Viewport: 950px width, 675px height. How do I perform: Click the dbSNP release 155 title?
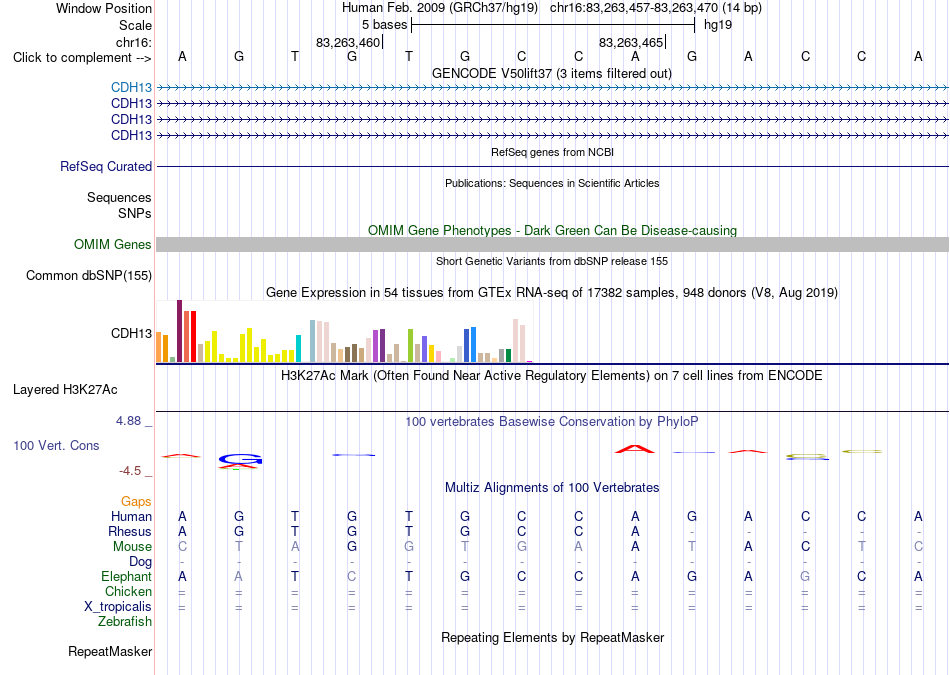point(552,261)
